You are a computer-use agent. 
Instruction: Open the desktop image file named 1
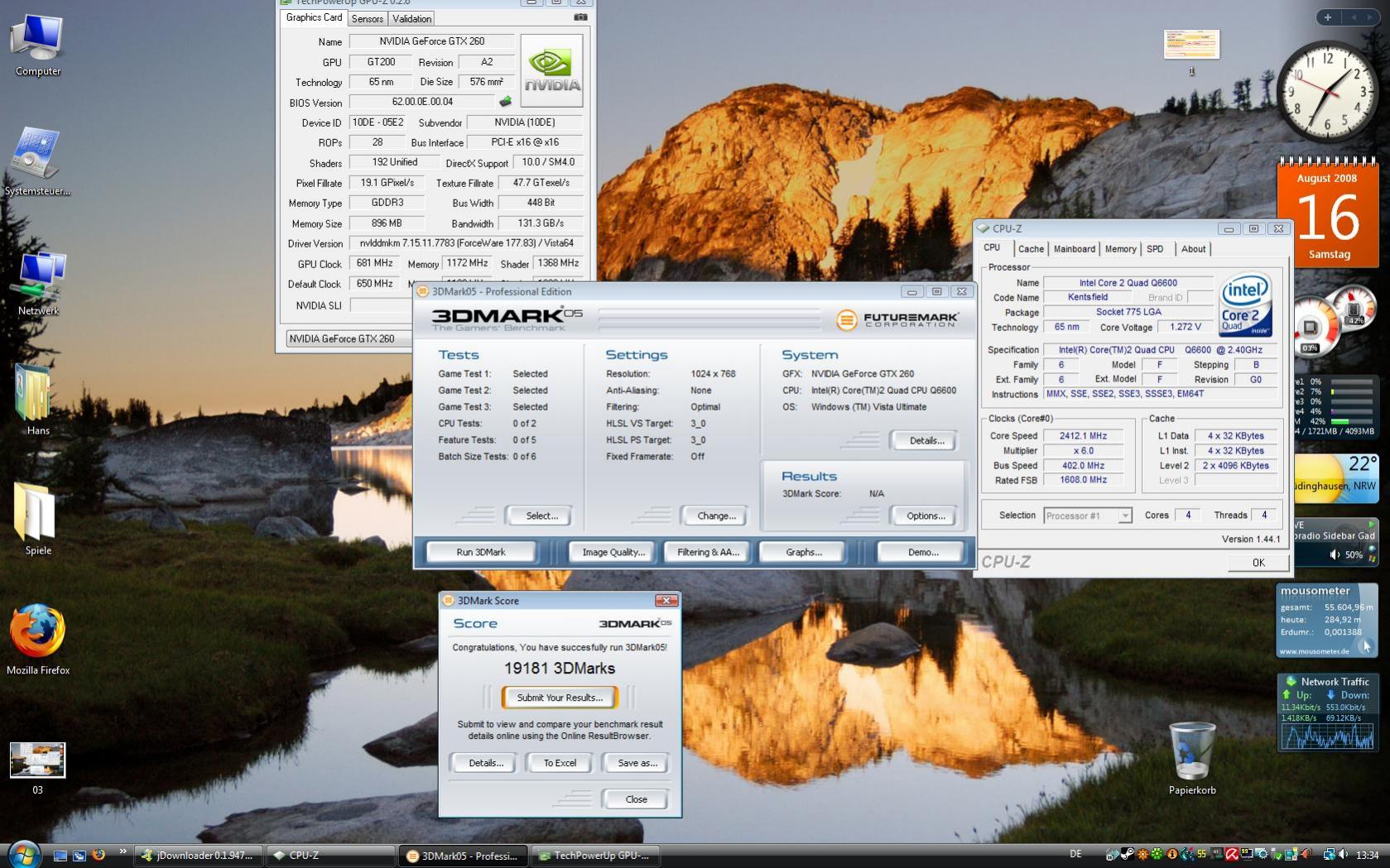point(1191,52)
